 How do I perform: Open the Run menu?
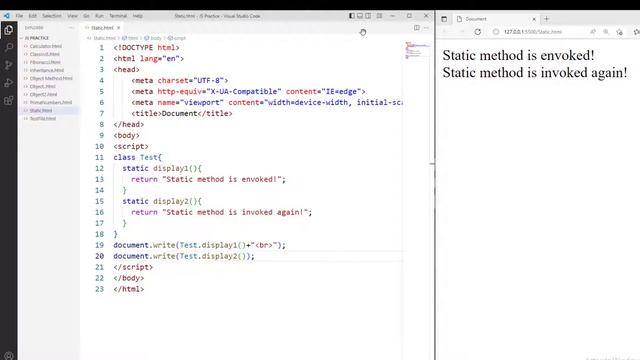99,16
